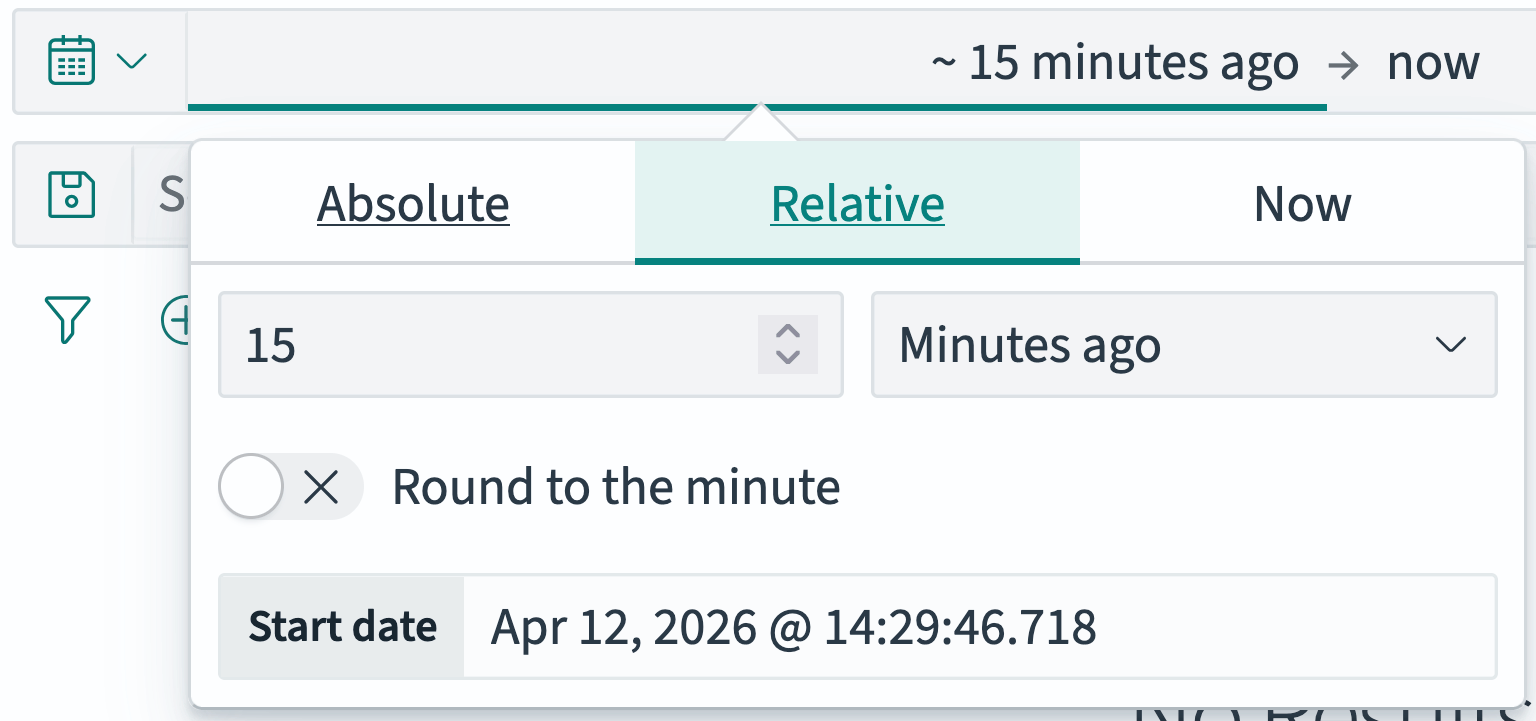Viewport: 1536px width, 721px height.
Task: Decrement the minutes with the stepper down arrow
Action: coord(787,357)
